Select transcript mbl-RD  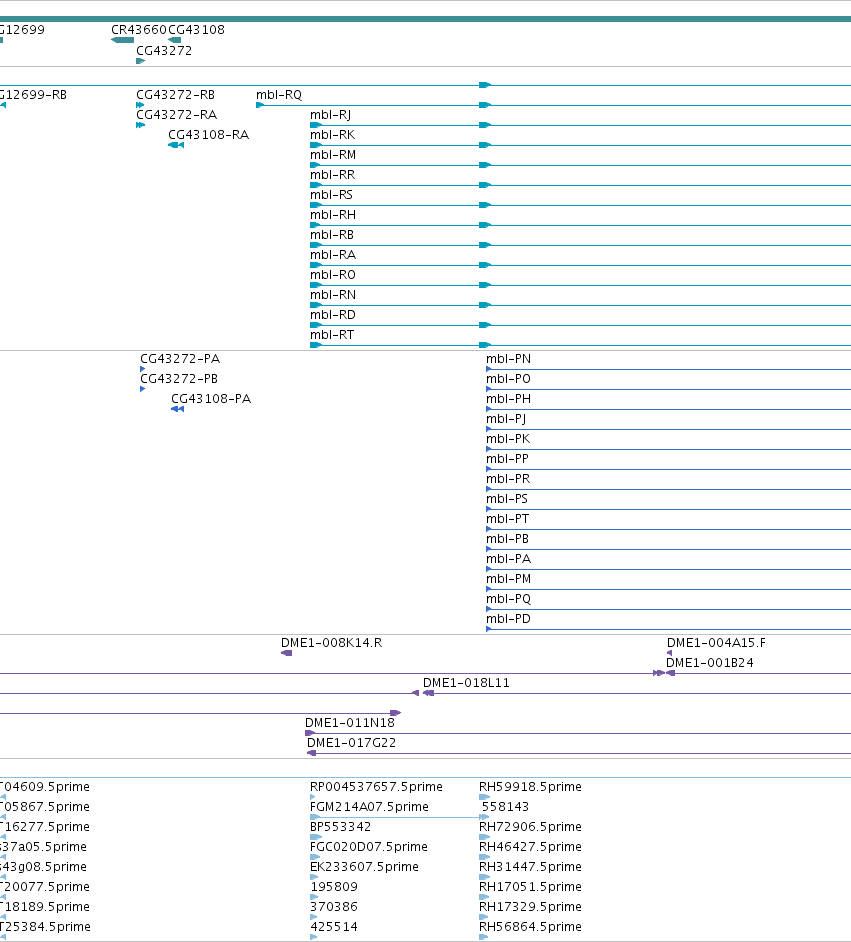(x=333, y=315)
